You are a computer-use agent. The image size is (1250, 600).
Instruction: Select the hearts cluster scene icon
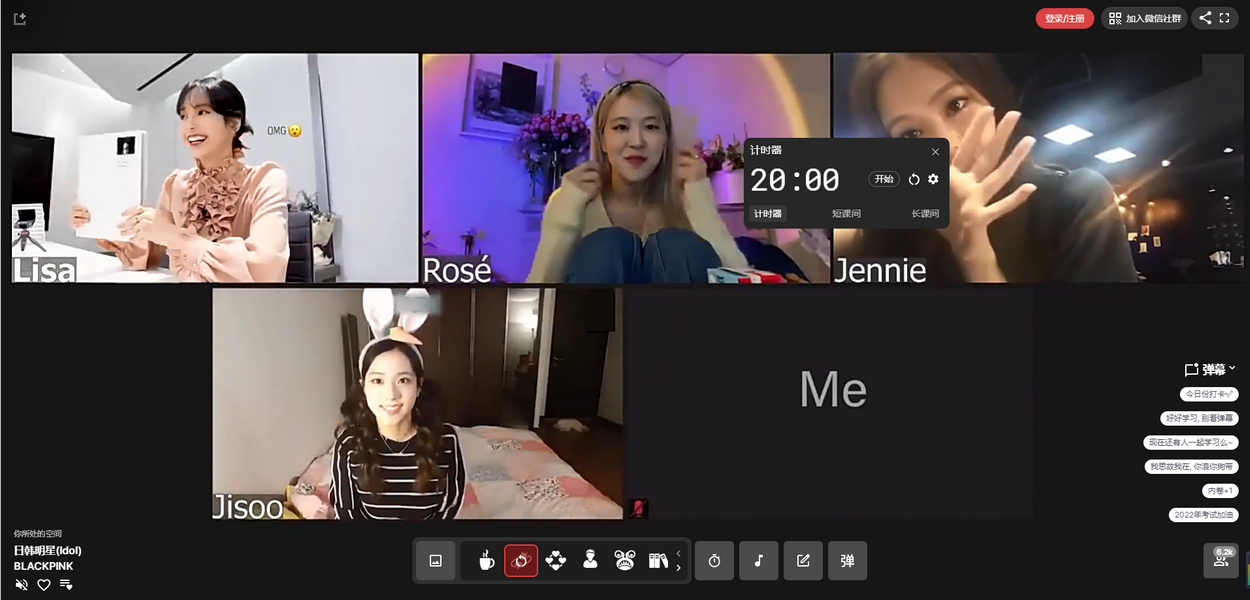pos(556,561)
